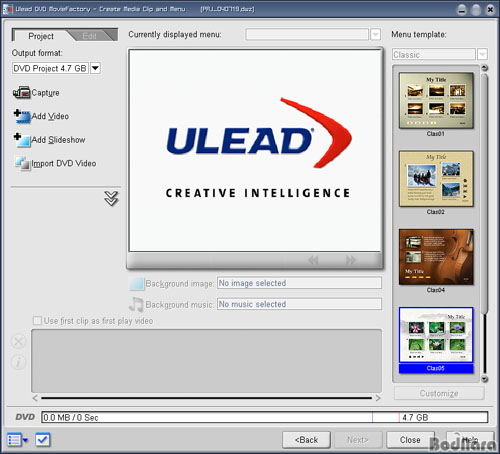Click the Add Video label

(x=50, y=116)
